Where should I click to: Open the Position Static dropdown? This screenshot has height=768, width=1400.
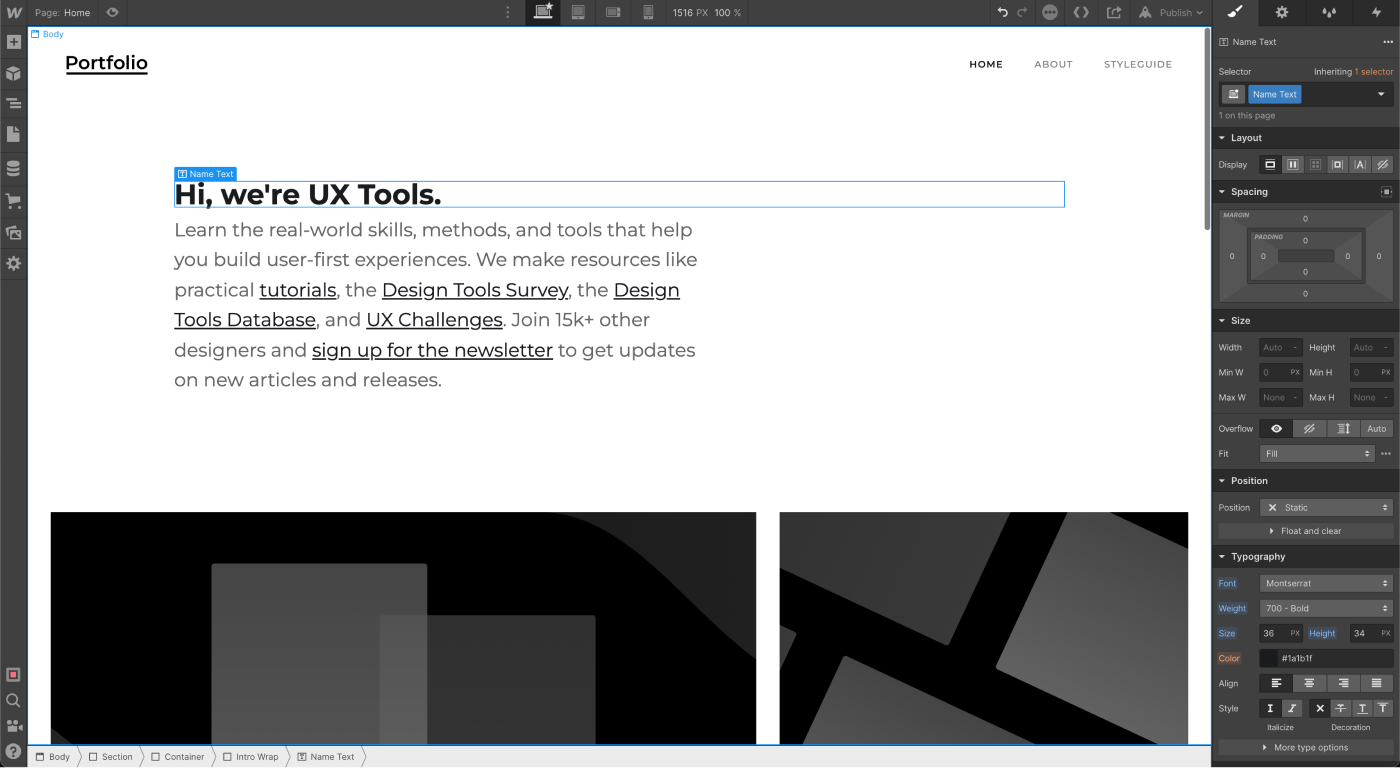coord(1326,507)
